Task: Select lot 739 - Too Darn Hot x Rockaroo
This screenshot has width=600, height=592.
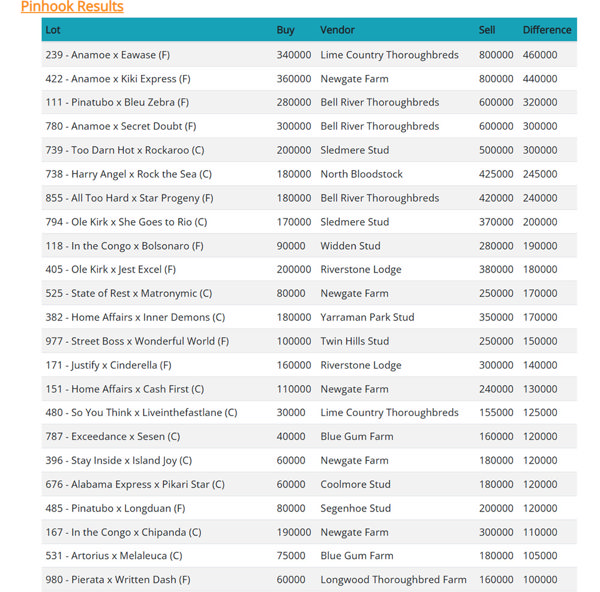Action: pyautogui.click(x=125, y=150)
